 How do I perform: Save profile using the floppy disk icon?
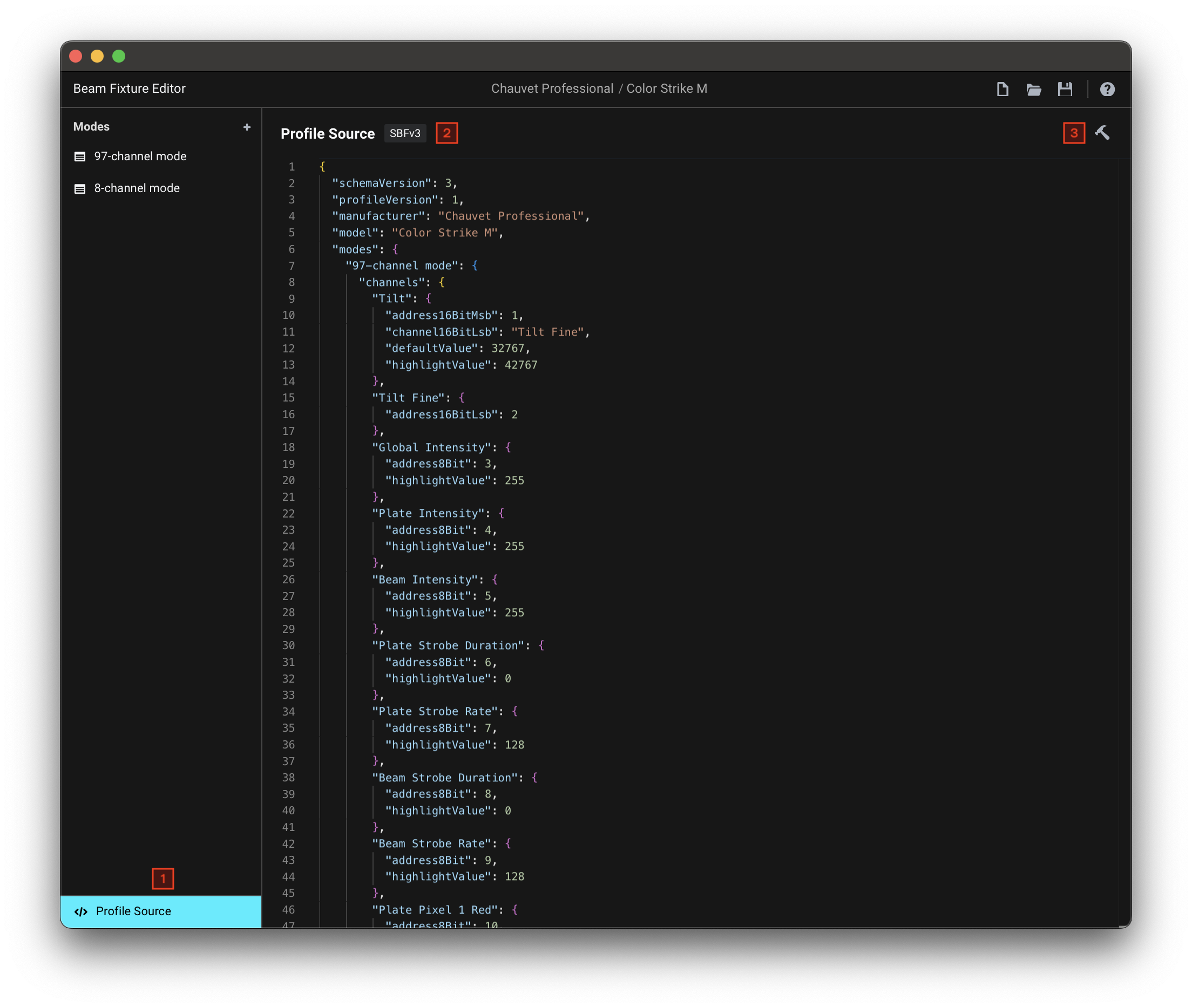click(x=1065, y=89)
